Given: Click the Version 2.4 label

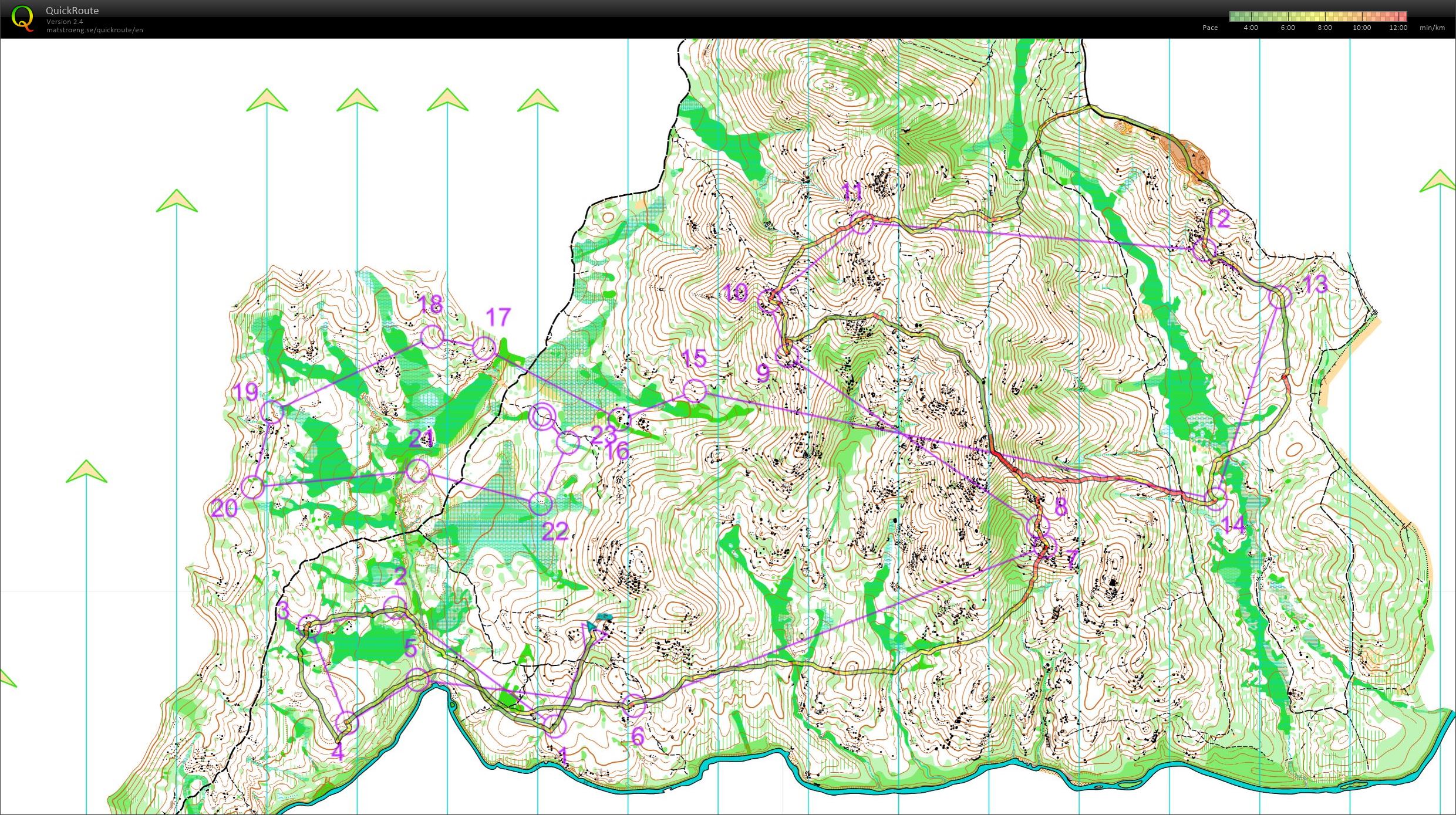Looking at the screenshot, I should click(65, 22).
